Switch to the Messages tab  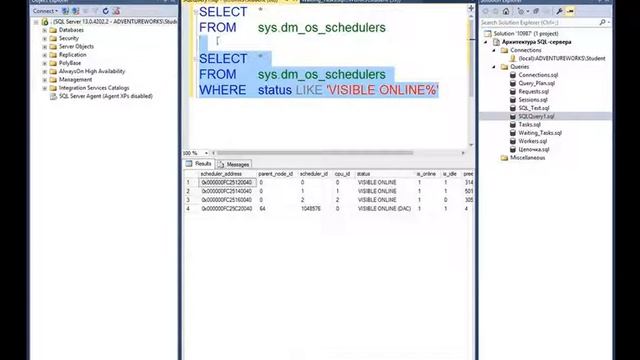tap(234, 164)
